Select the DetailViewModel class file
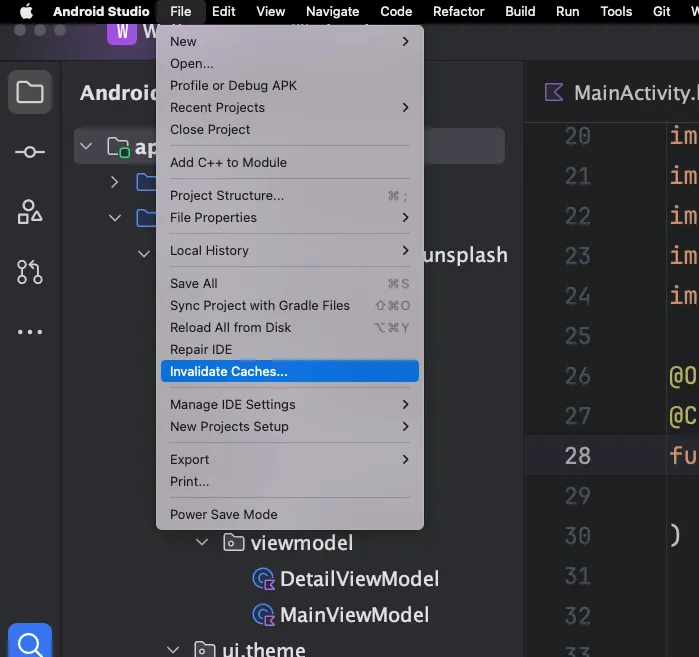Image resolution: width=699 pixels, height=657 pixels. [358, 579]
